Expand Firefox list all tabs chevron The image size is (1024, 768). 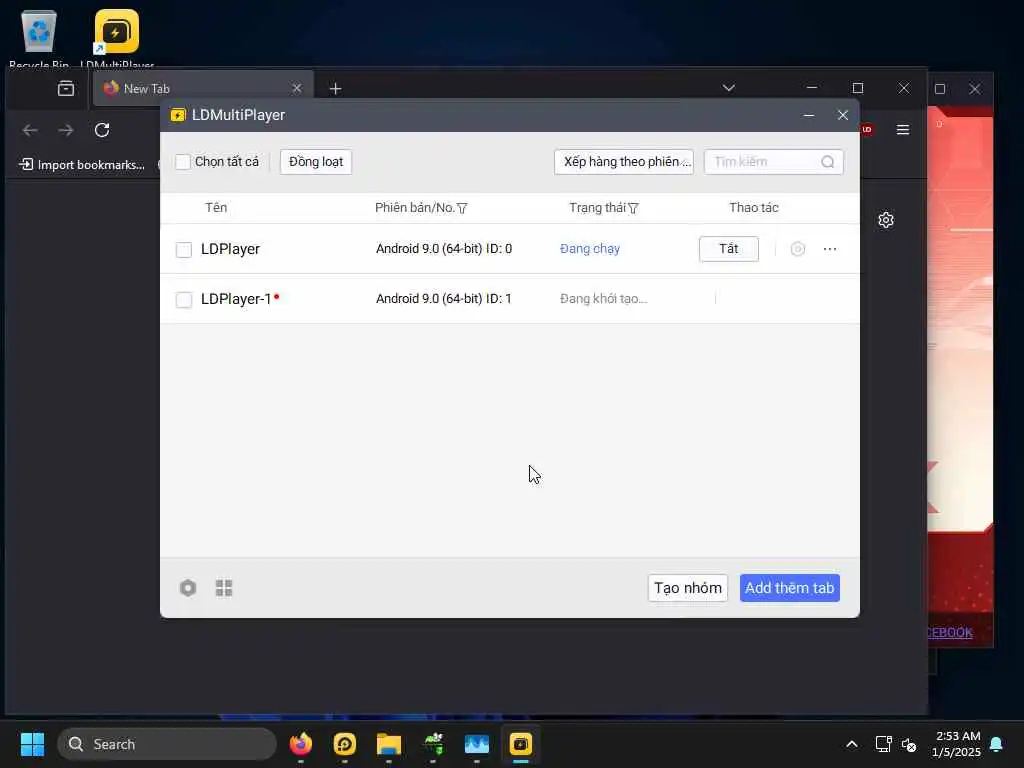tap(729, 88)
